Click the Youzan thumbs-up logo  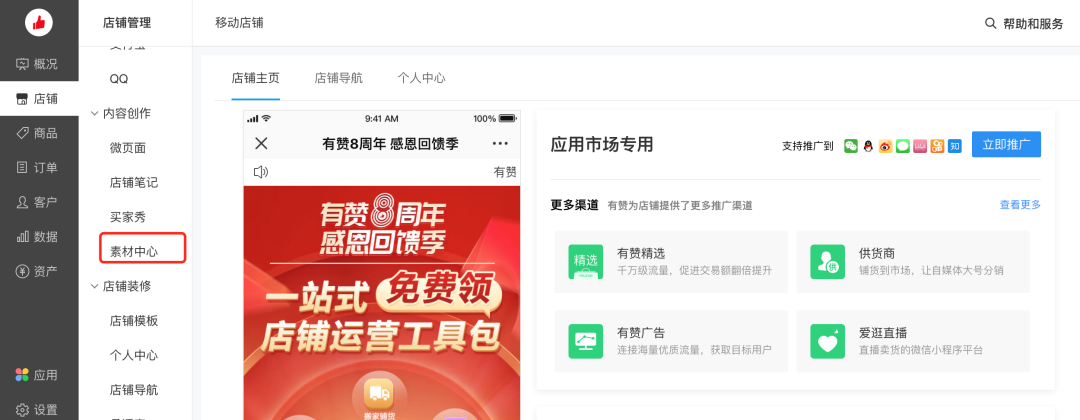[39, 23]
